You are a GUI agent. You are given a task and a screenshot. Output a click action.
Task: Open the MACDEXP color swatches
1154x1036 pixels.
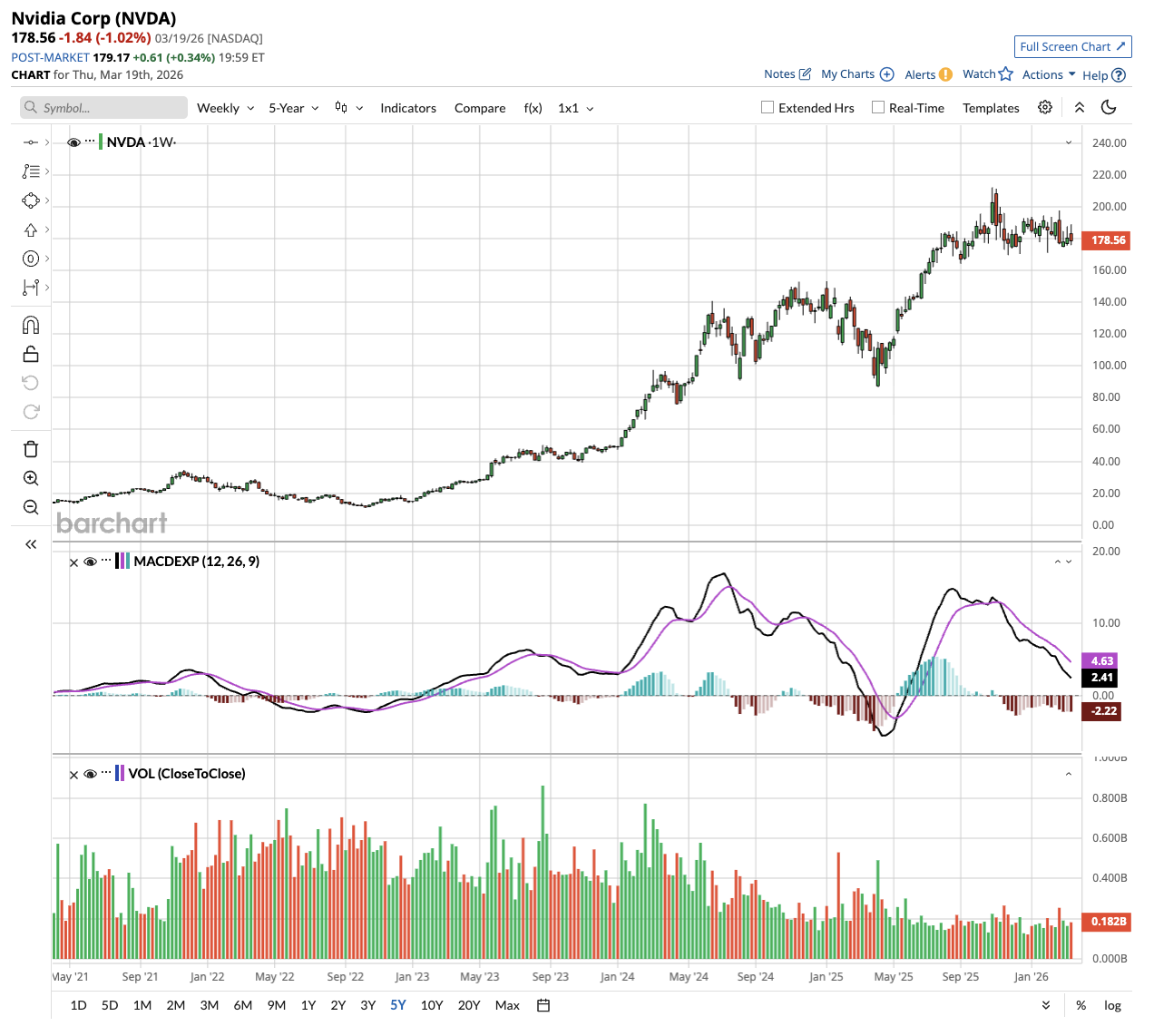[122, 562]
